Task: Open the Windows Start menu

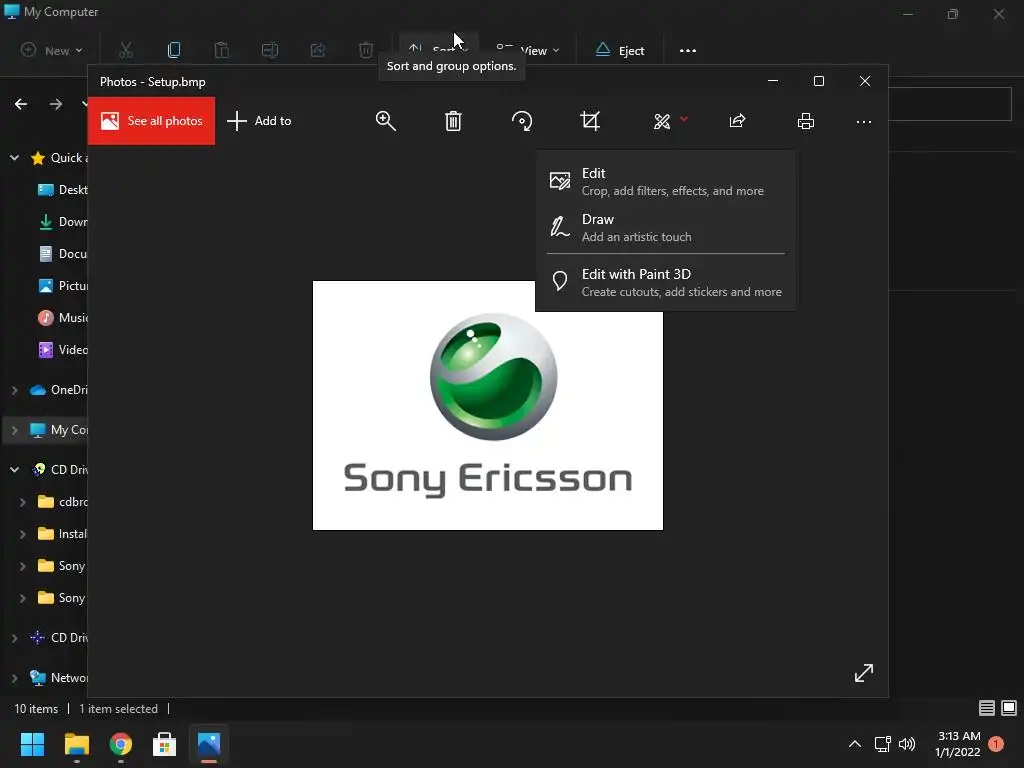Action: coord(32,744)
